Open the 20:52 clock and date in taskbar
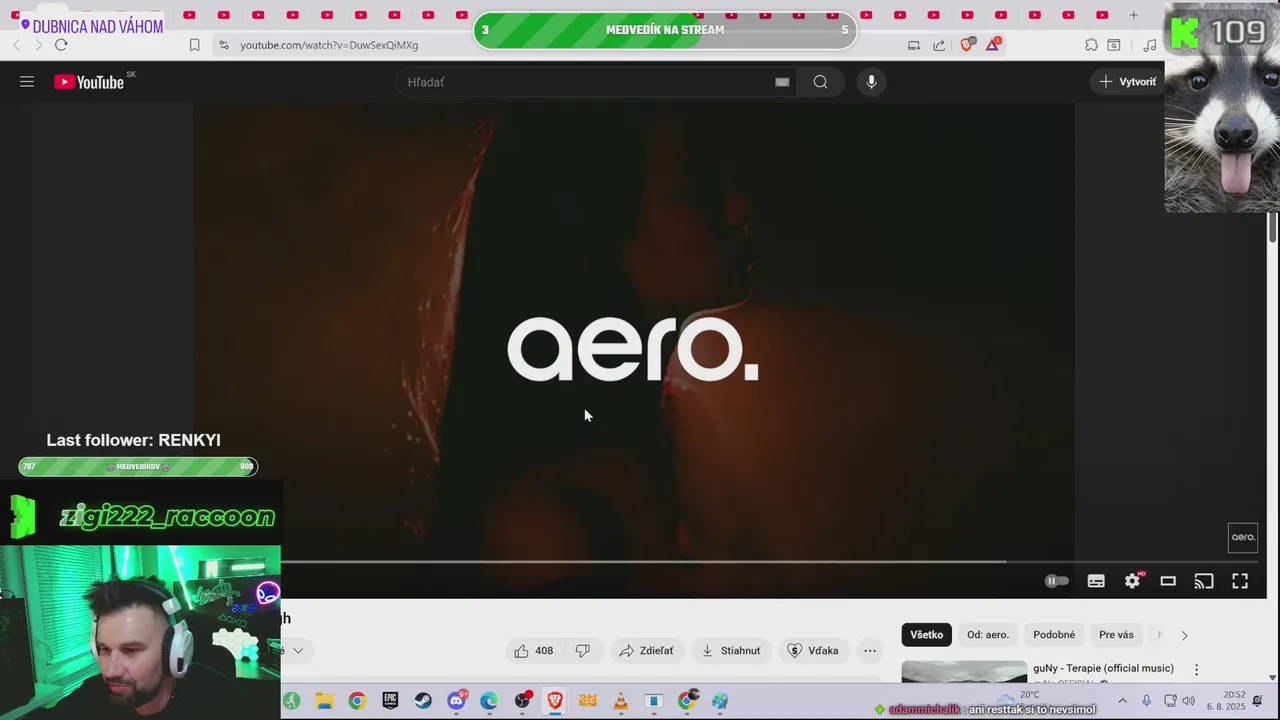The height and width of the screenshot is (720, 1280). (1227, 701)
